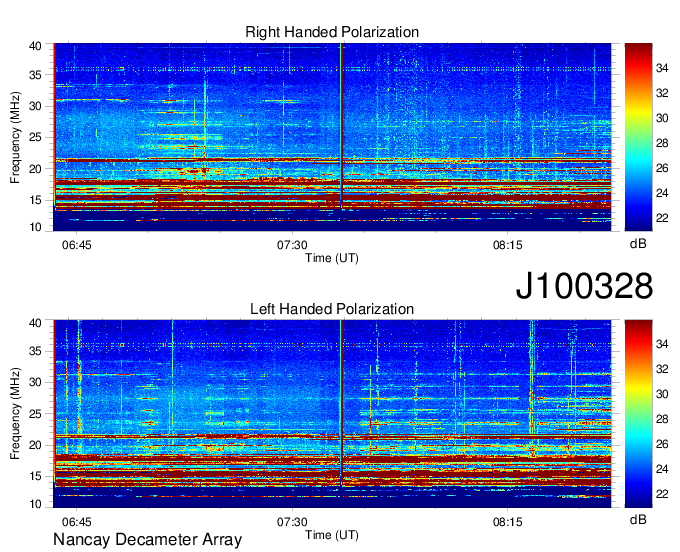680x552 pixels.
Task: Click the "25" frequency tick of Right Handed plot
Action: click(x=35, y=137)
